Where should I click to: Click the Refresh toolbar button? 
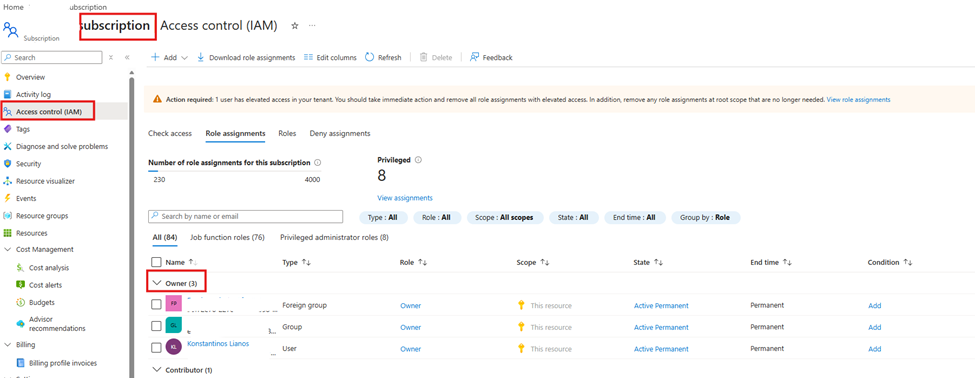383,57
